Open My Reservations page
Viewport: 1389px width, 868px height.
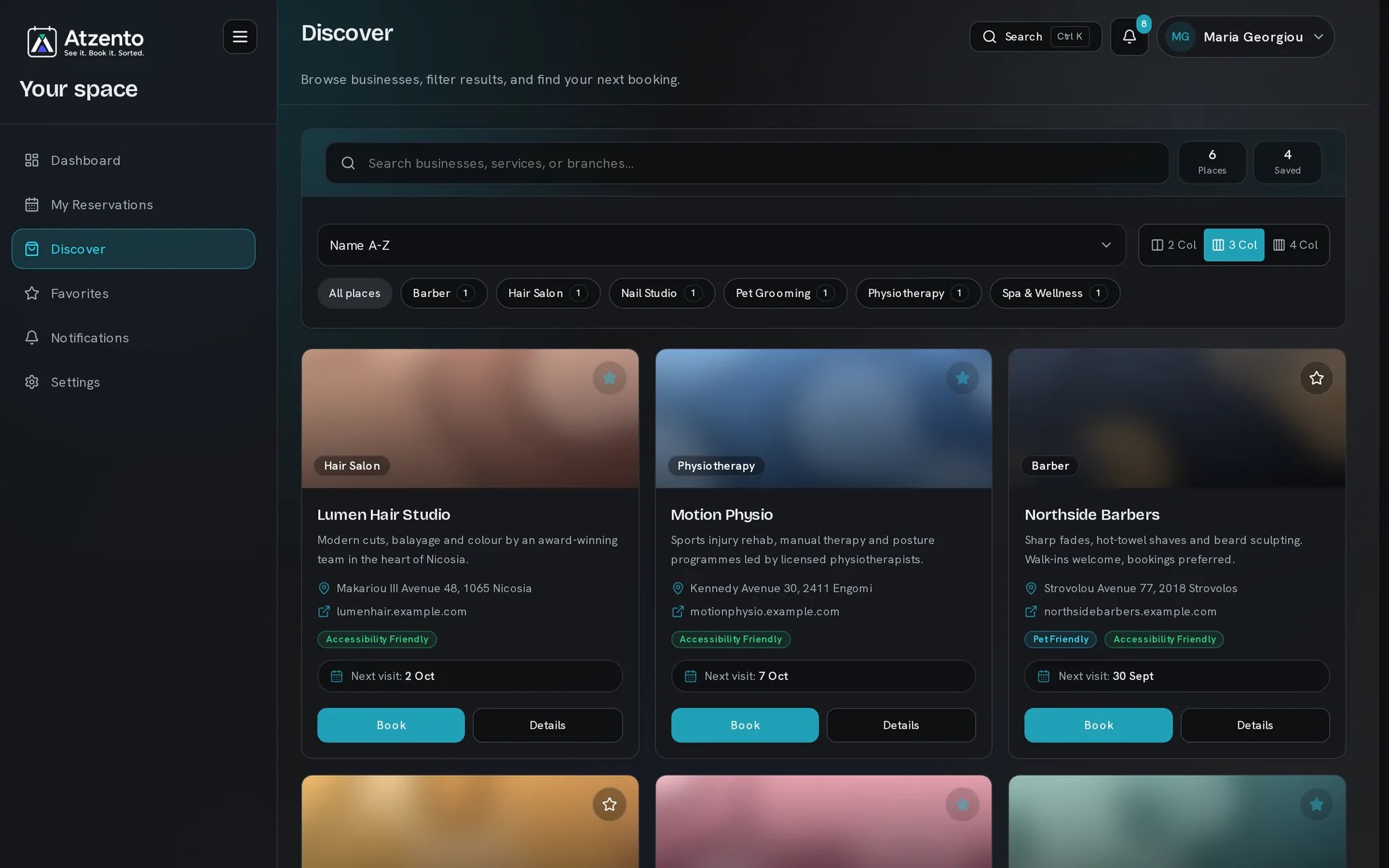tap(134, 205)
